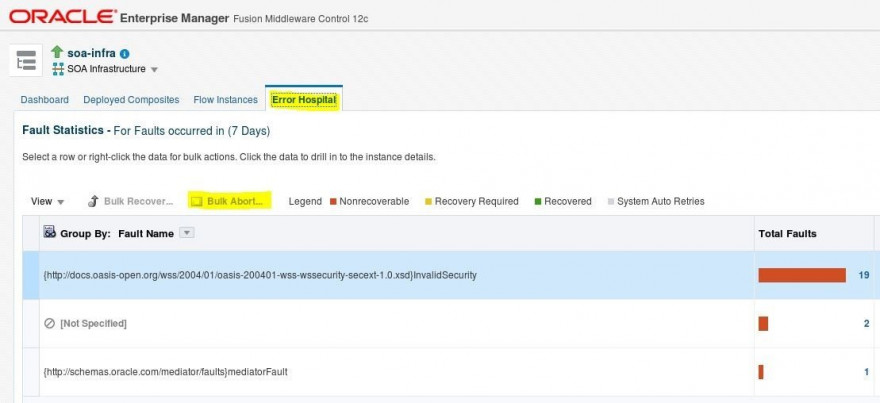Click the row selector of InvalidSecurity row
The image size is (880, 403).
[31, 275]
